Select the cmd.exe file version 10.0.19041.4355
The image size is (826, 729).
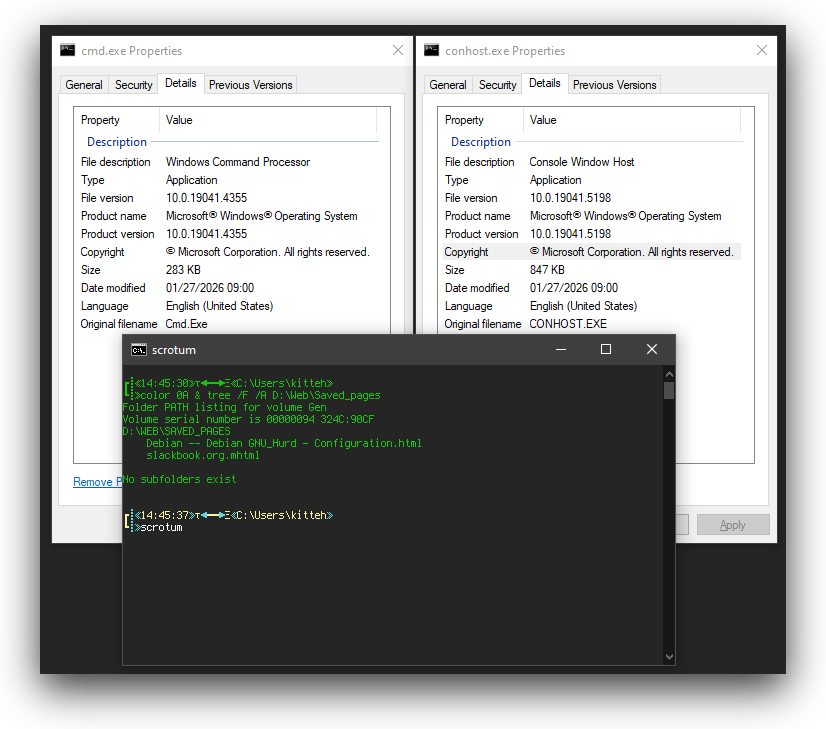point(206,198)
